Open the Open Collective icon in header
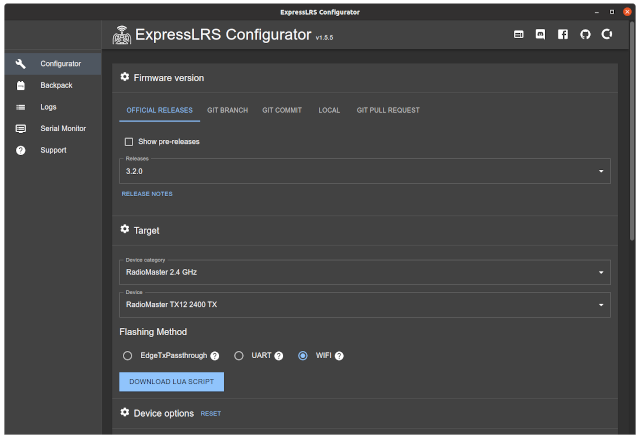The width and height of the screenshot is (640, 439). point(607,34)
